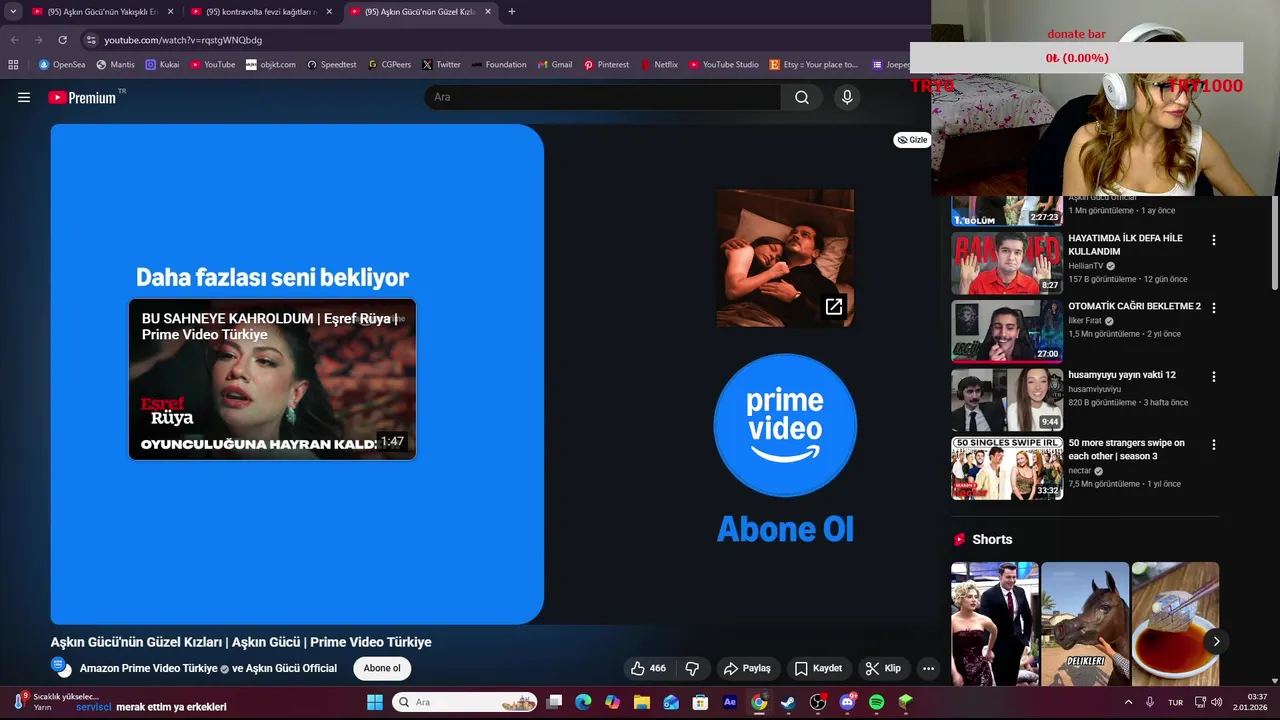This screenshot has height=720, width=1280.
Task: Open the Twitter bookmark
Action: coord(441,64)
